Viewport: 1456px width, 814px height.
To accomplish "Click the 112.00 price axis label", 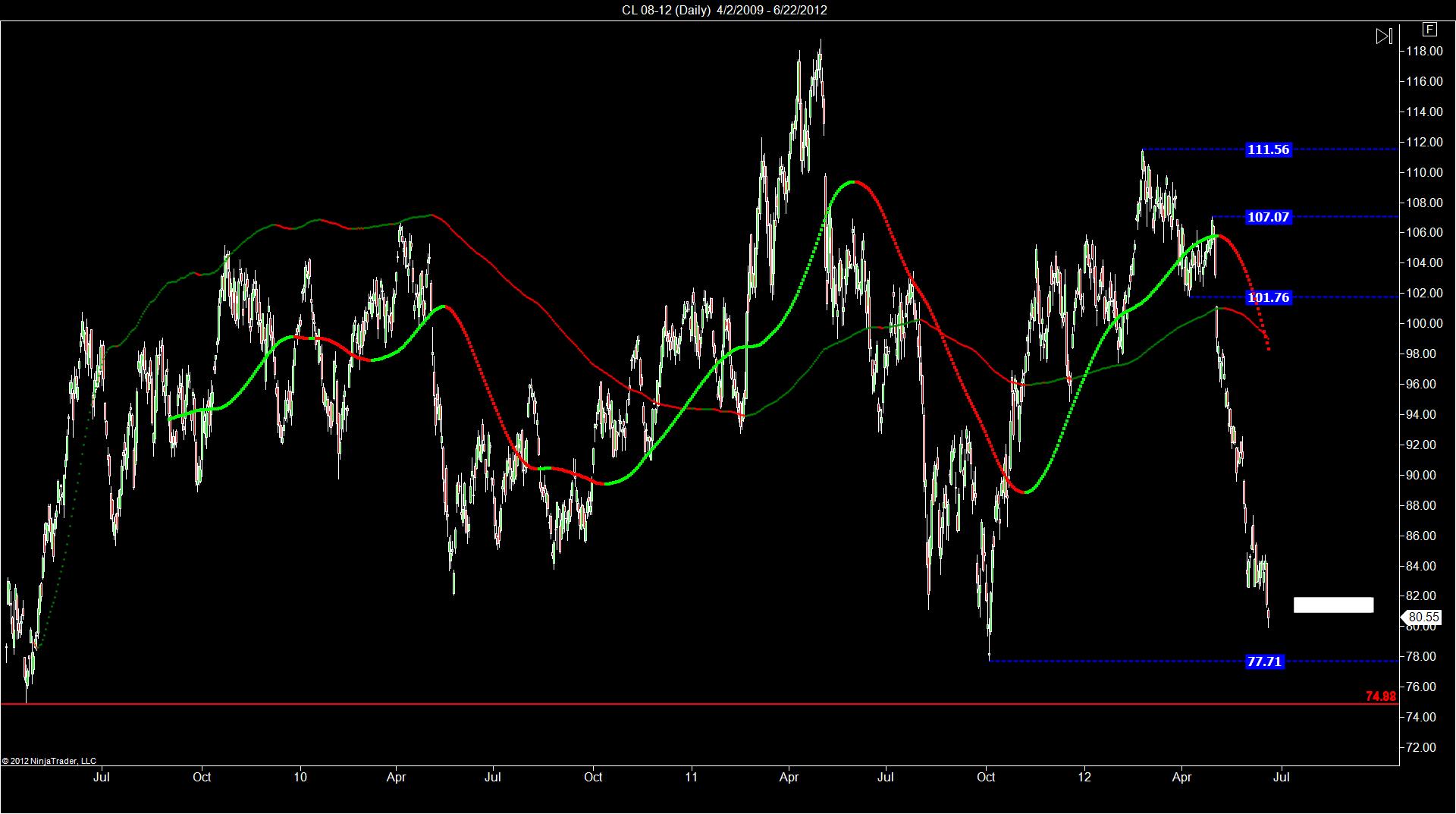I will tap(1424, 143).
